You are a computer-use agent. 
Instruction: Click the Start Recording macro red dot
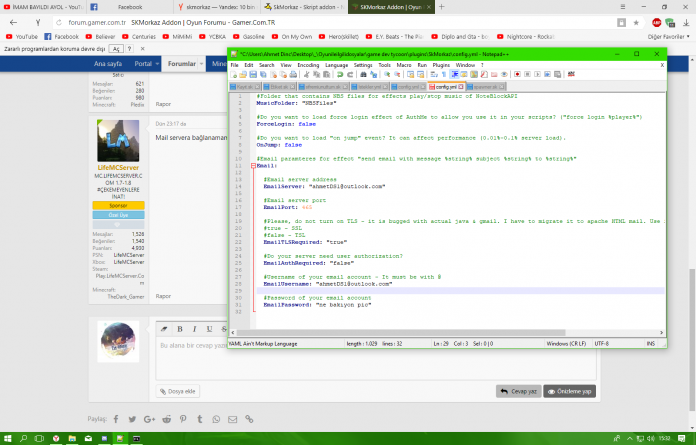pyautogui.click(x=517, y=75)
